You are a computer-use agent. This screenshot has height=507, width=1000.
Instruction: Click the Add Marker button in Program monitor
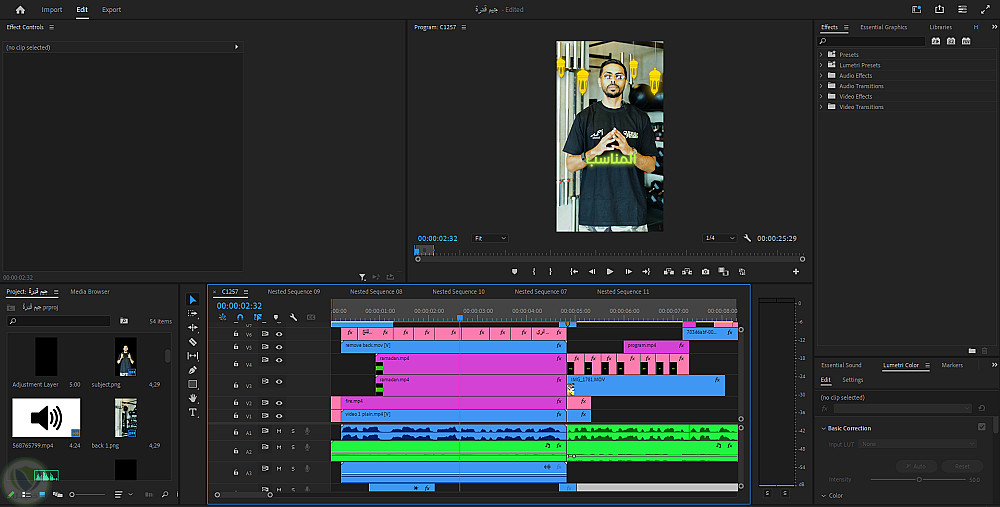(x=515, y=271)
